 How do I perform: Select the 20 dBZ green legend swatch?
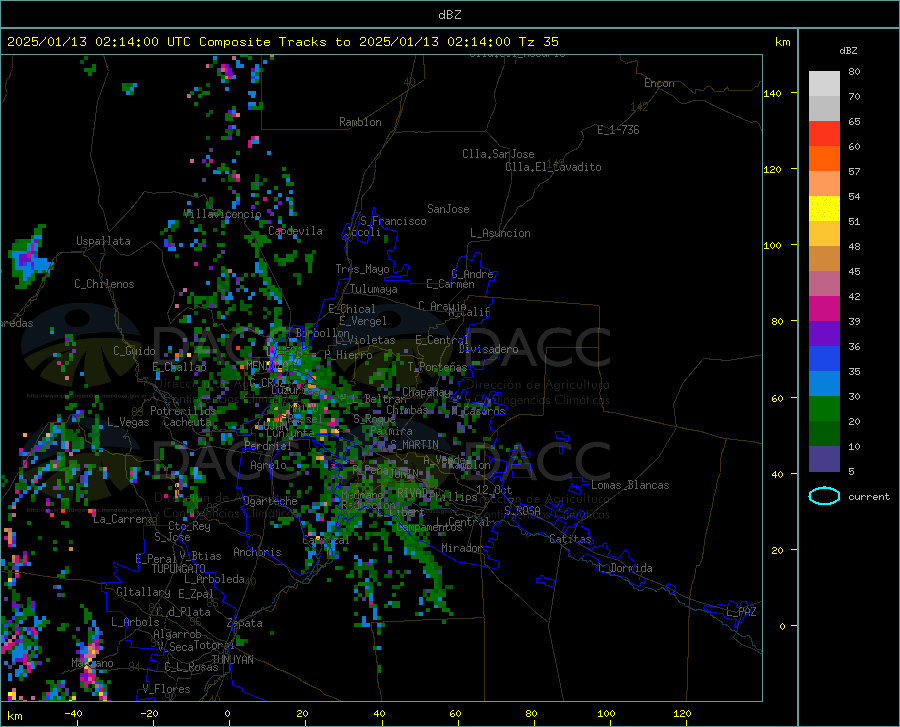[824, 408]
